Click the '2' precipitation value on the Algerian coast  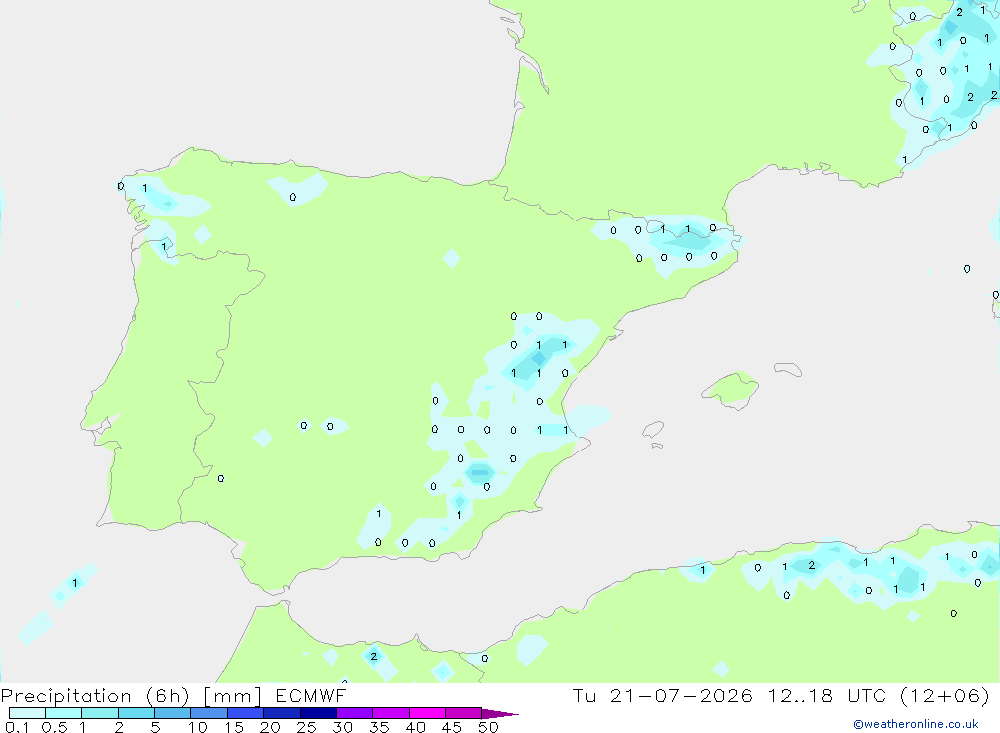coord(811,565)
